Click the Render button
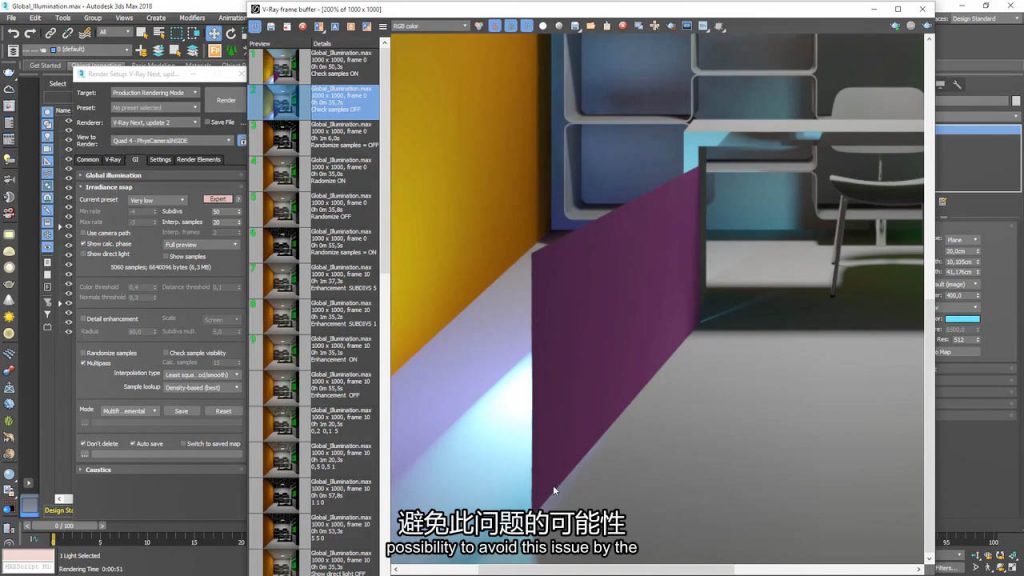The image size is (1024, 576). coord(226,100)
